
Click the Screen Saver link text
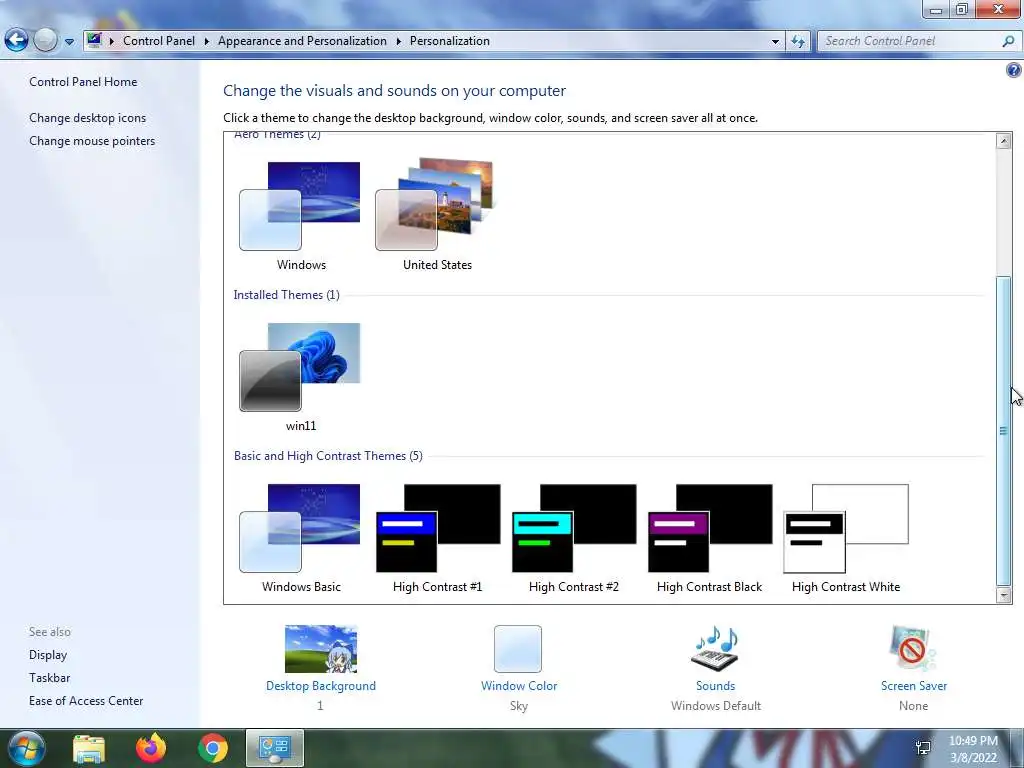pos(914,686)
